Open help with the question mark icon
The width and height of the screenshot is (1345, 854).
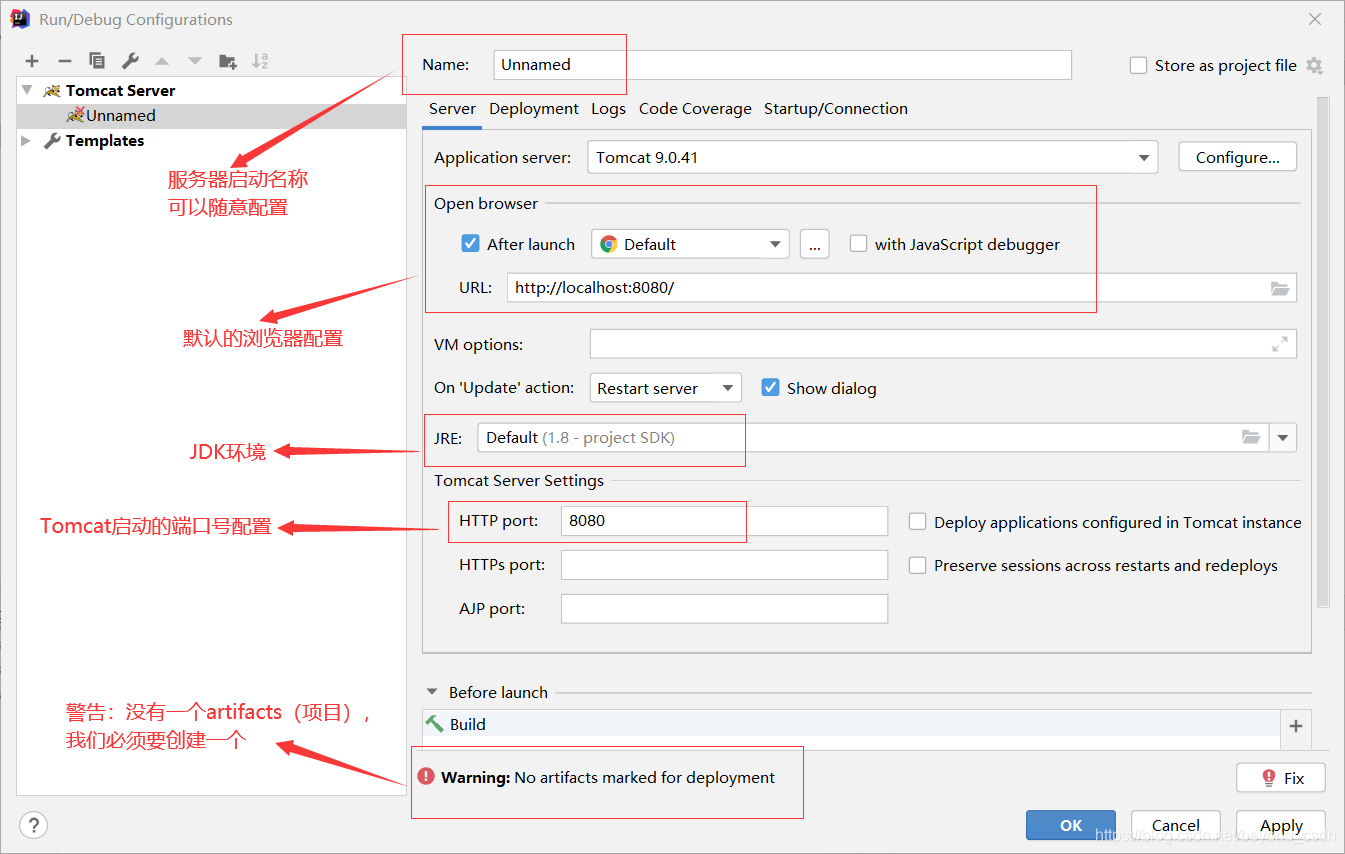[34, 825]
